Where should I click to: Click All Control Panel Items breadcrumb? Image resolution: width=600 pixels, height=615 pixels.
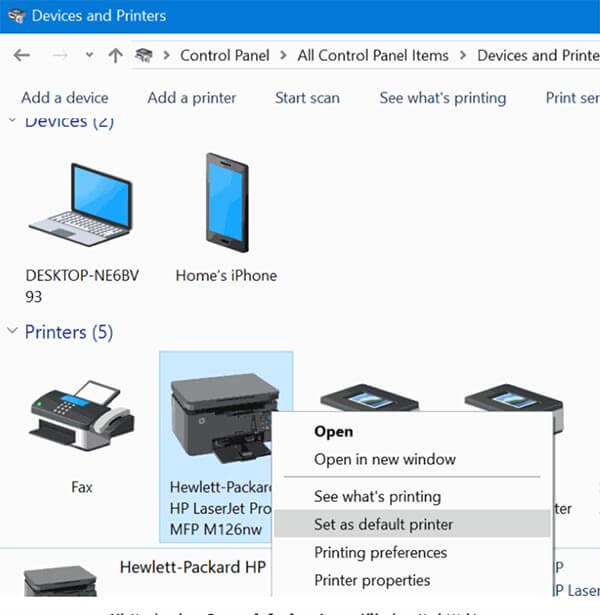click(373, 55)
